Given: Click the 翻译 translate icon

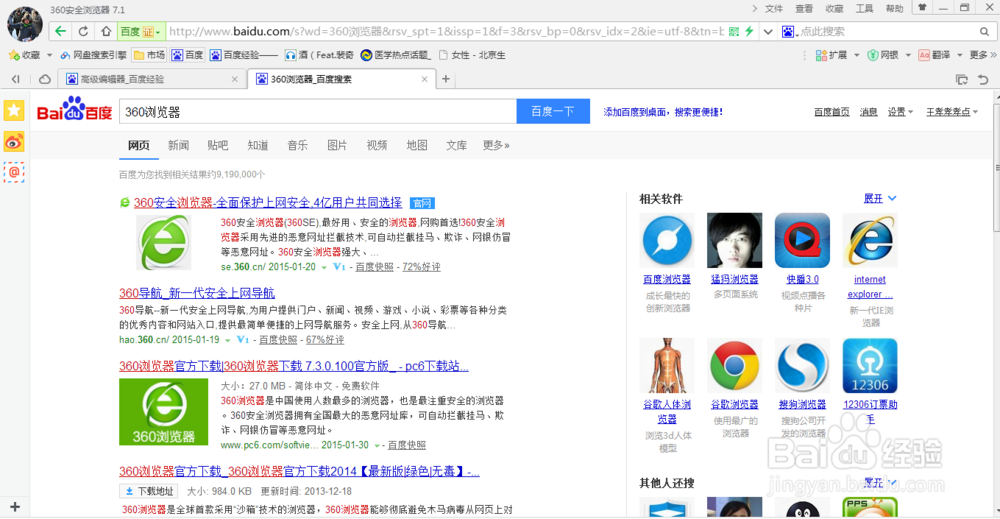Looking at the screenshot, I should click(x=923, y=55).
